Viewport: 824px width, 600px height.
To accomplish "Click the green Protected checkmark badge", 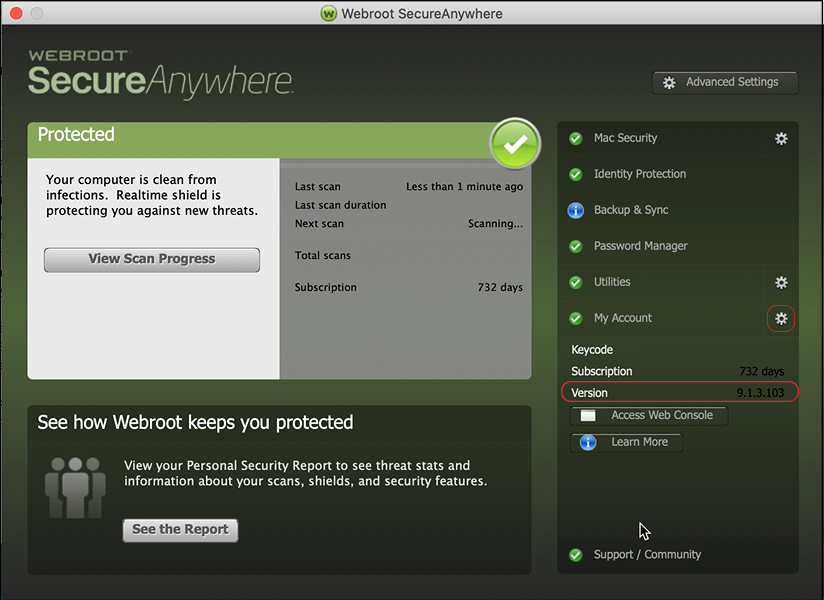I will pyautogui.click(x=514, y=144).
